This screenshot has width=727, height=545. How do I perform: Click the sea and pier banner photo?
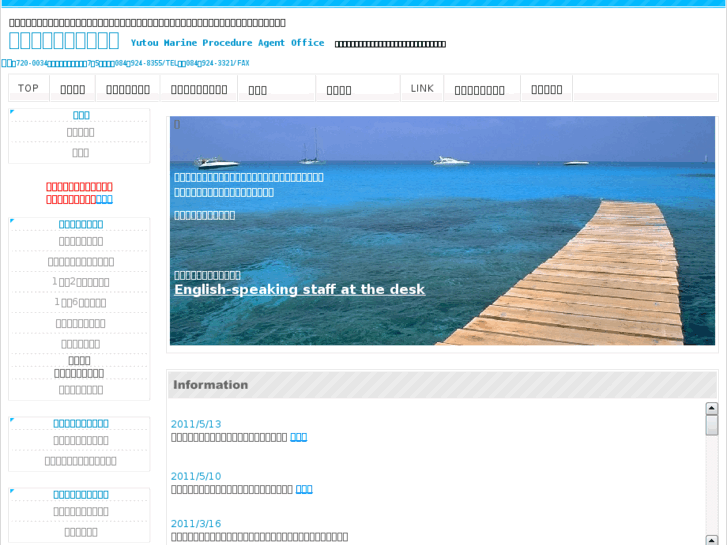[442, 231]
